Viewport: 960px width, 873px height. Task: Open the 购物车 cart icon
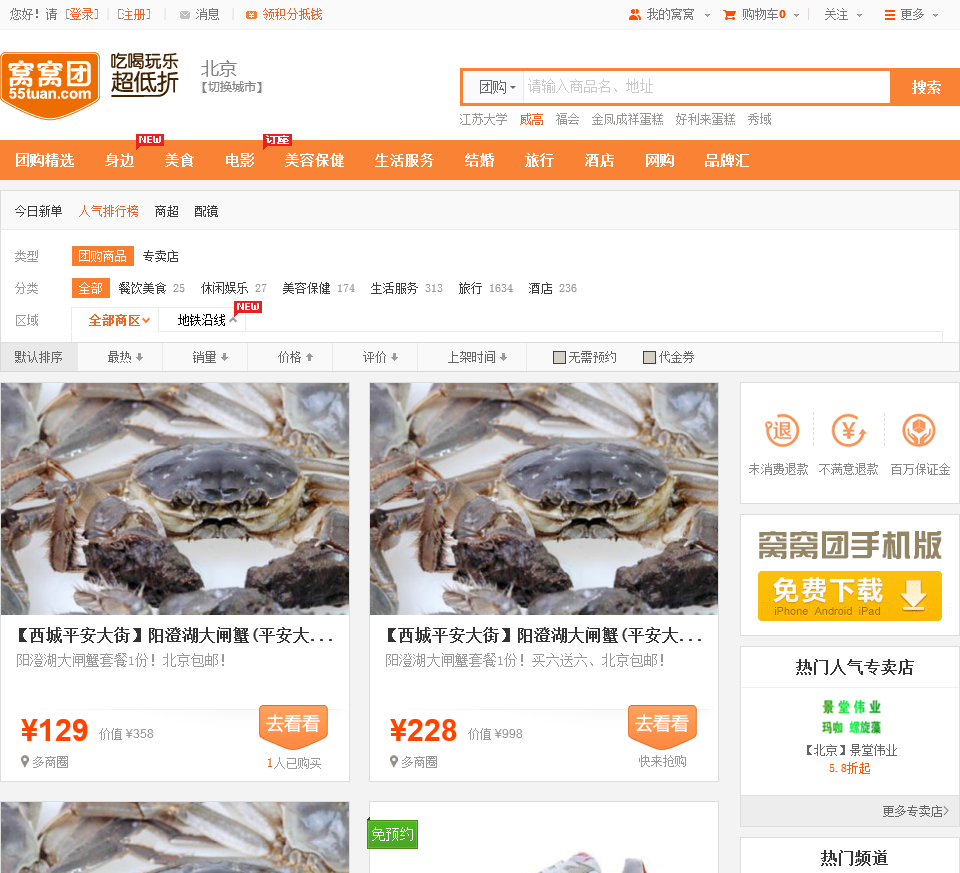pyautogui.click(x=729, y=15)
